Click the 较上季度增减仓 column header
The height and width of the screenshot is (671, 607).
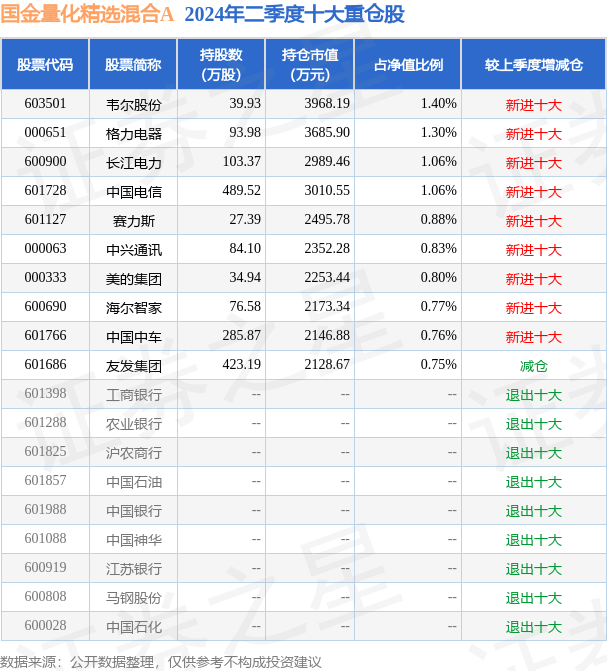(533, 65)
